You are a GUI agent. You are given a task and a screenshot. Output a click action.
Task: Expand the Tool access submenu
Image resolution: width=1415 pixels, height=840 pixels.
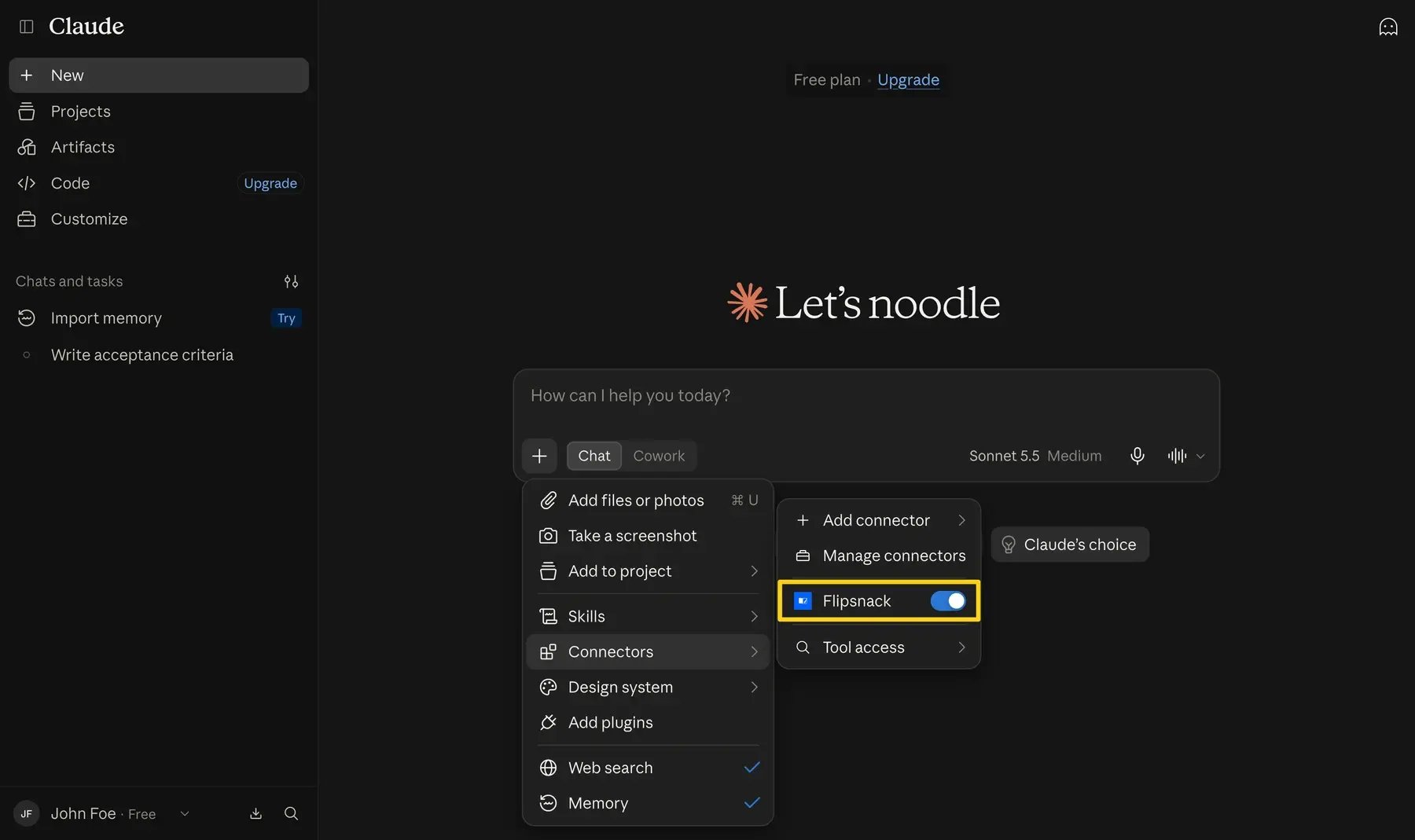[879, 647]
